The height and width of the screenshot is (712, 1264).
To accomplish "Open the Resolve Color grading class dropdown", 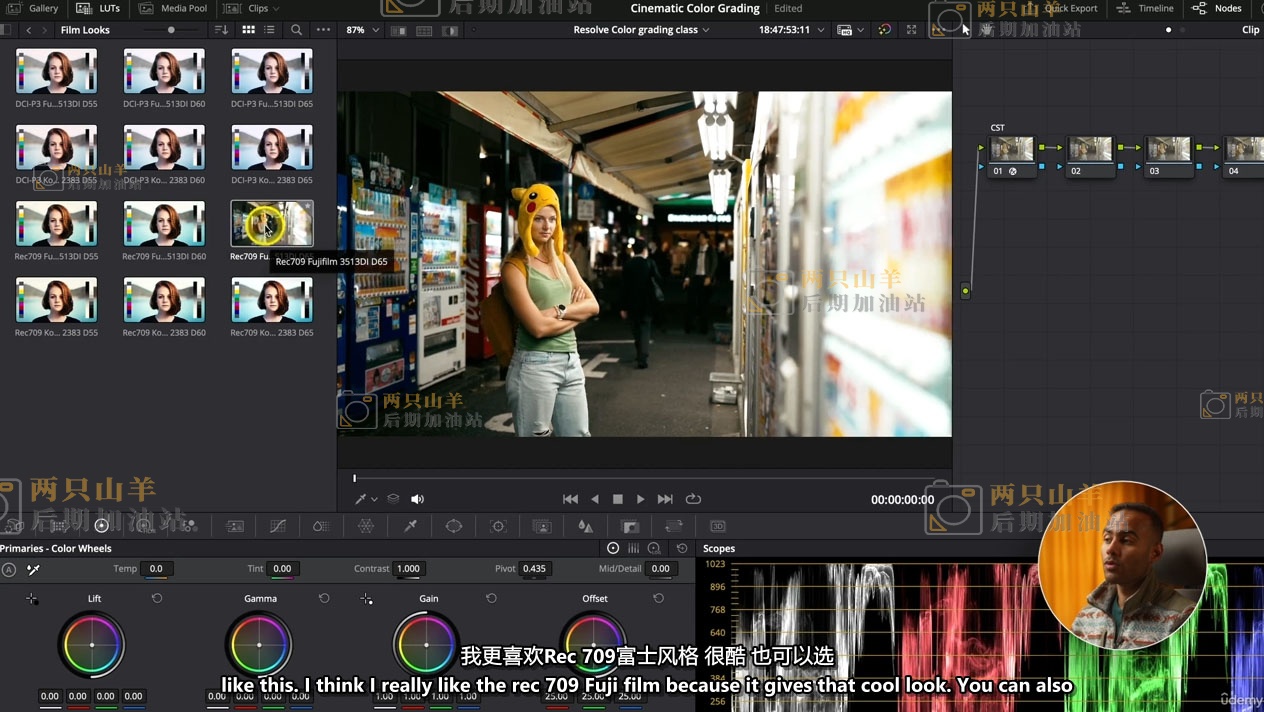I will [x=641, y=30].
